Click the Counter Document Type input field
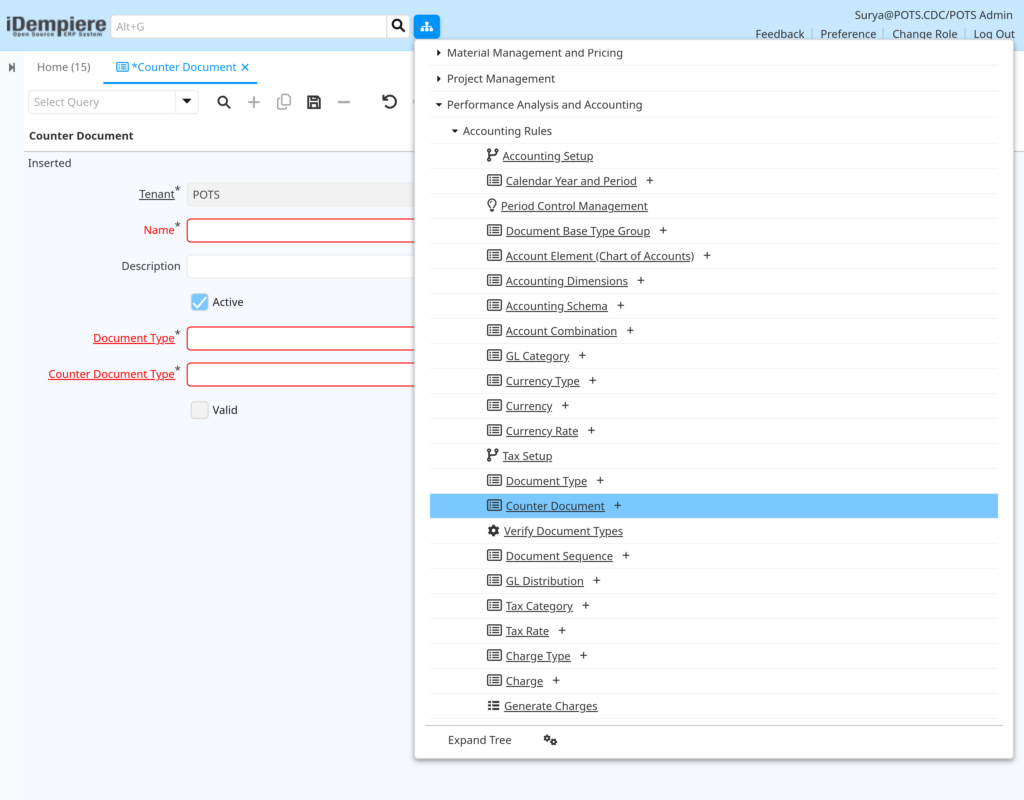This screenshot has height=800, width=1024. point(300,374)
